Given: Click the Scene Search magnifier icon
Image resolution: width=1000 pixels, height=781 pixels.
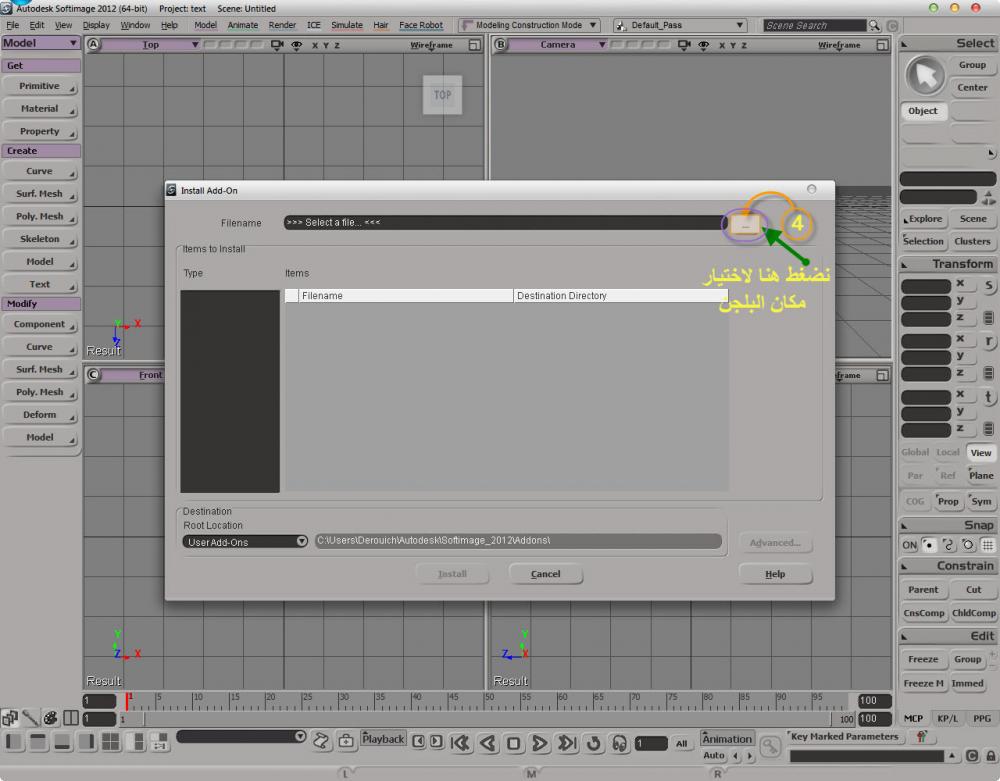Looking at the screenshot, I should (874, 26).
